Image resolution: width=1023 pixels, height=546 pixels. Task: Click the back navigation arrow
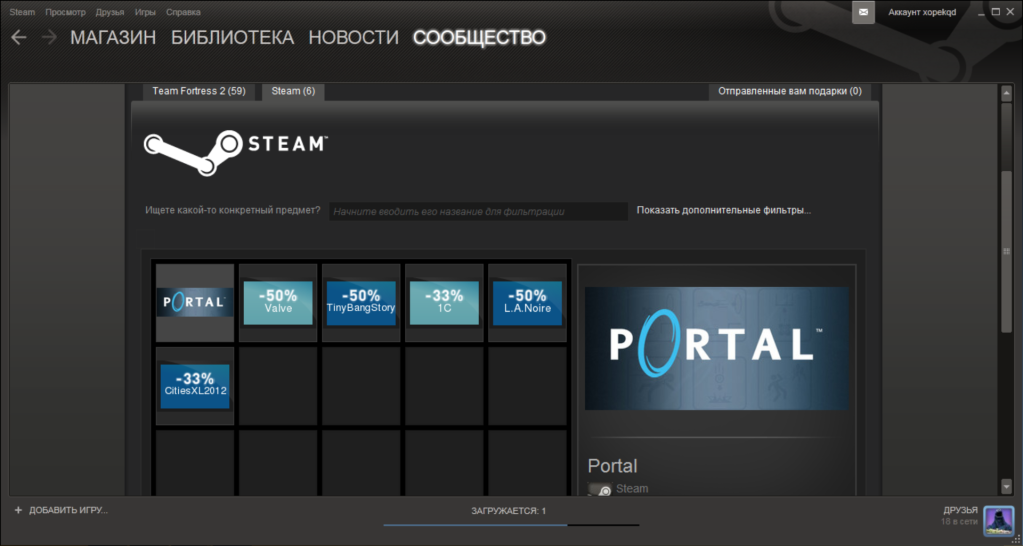click(x=18, y=38)
